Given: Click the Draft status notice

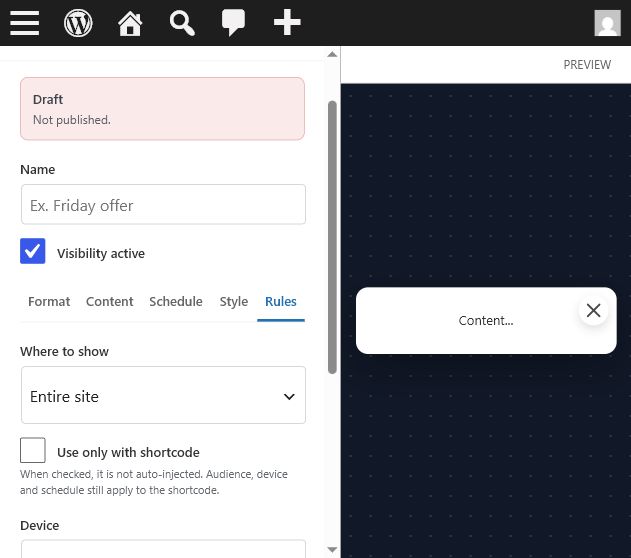Looking at the screenshot, I should pos(163,109).
